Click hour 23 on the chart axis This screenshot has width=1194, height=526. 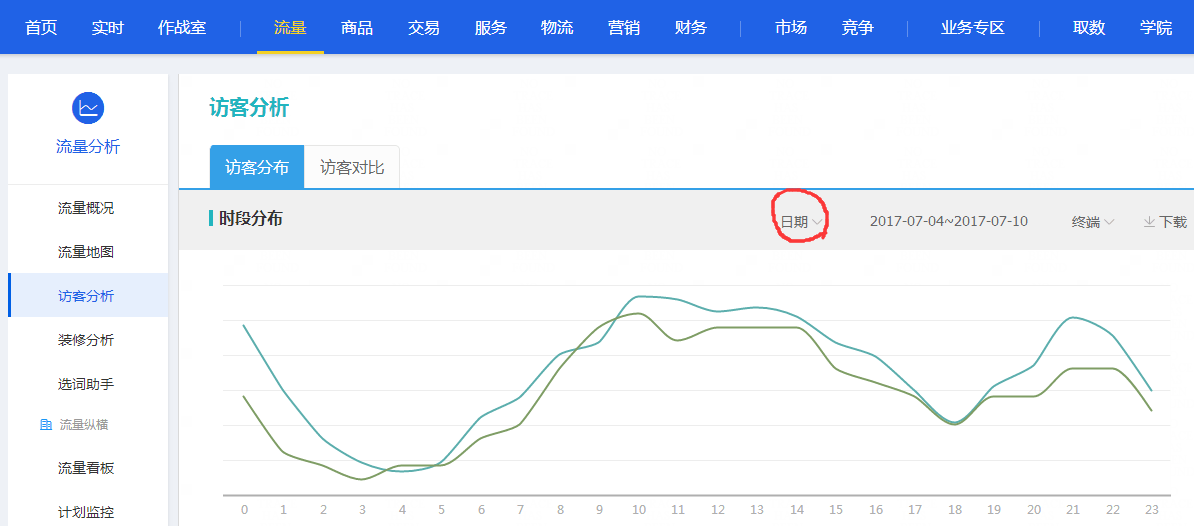coord(1152,509)
